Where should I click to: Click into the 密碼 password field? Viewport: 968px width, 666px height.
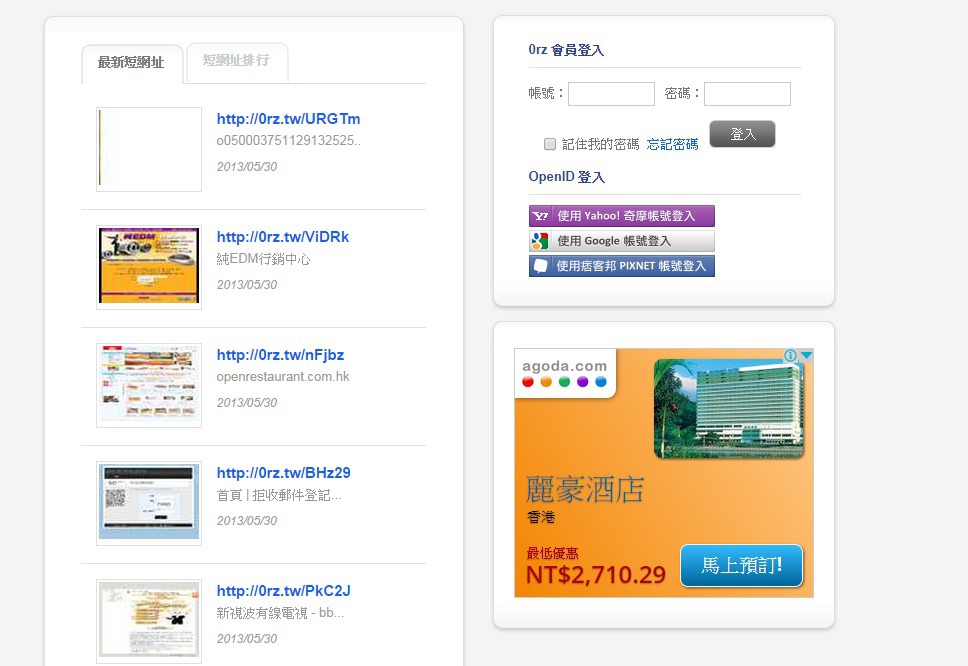[x=747, y=94]
